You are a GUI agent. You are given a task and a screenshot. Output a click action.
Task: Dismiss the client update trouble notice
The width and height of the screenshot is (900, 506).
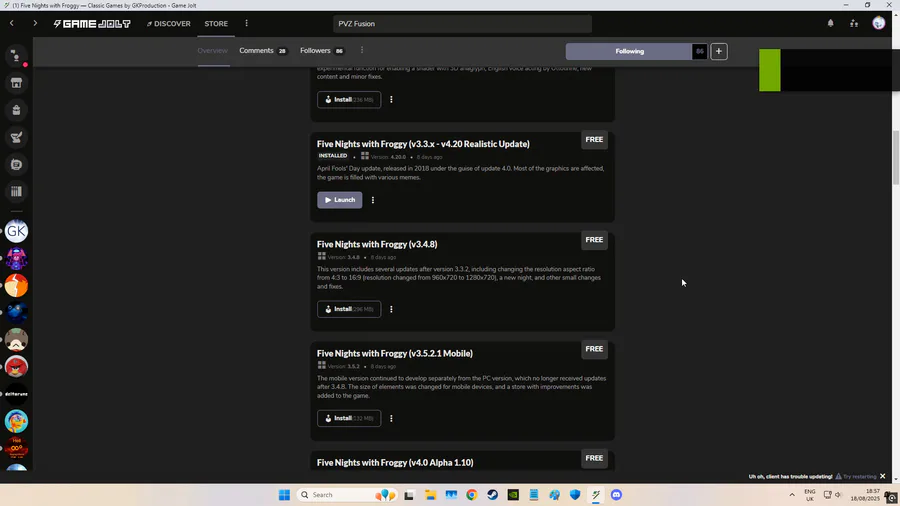click(x=883, y=476)
